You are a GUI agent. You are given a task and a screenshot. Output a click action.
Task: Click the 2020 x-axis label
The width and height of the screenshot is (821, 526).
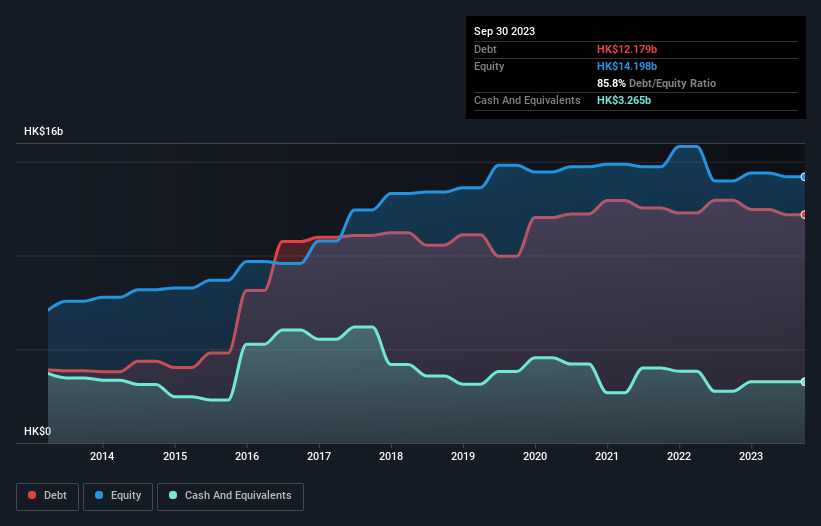tap(535, 456)
